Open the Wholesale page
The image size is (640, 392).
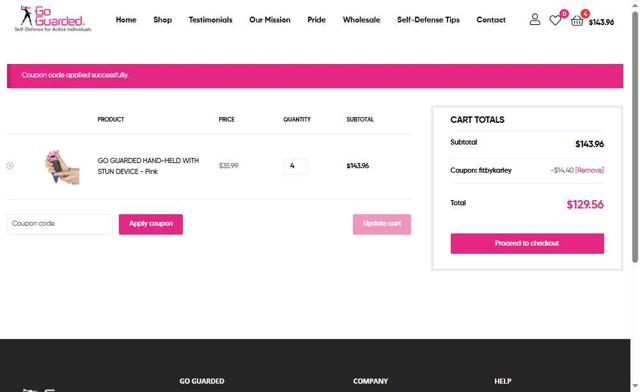click(x=361, y=20)
